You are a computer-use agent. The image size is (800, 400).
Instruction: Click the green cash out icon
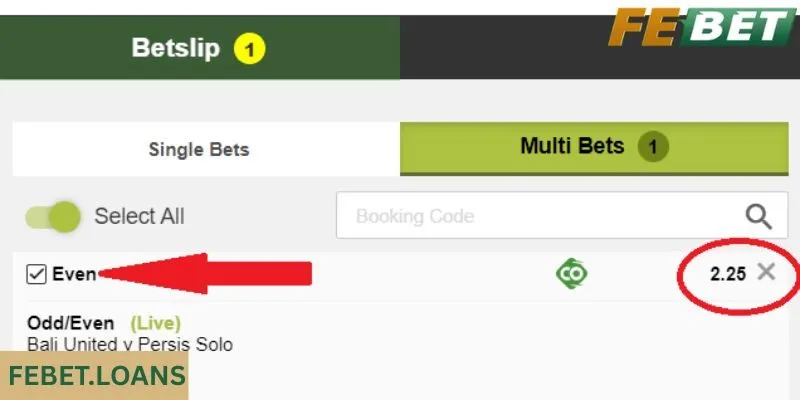[571, 273]
